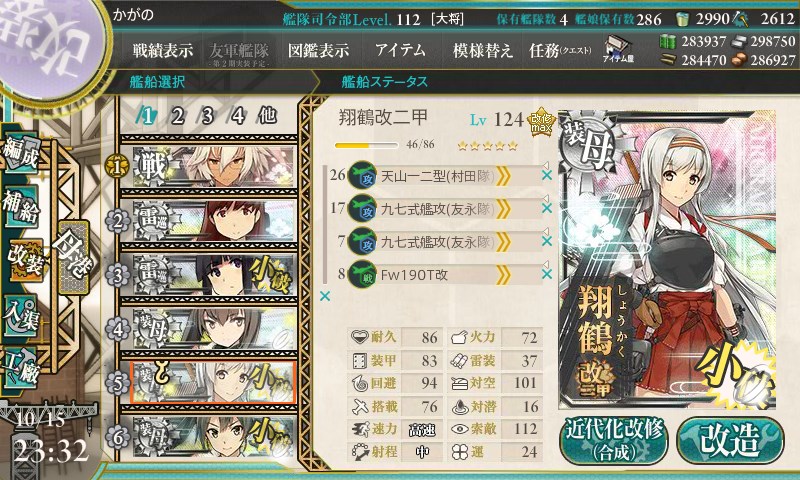
Task: Open the アイテム屋 item shop icon
Action: [618, 50]
